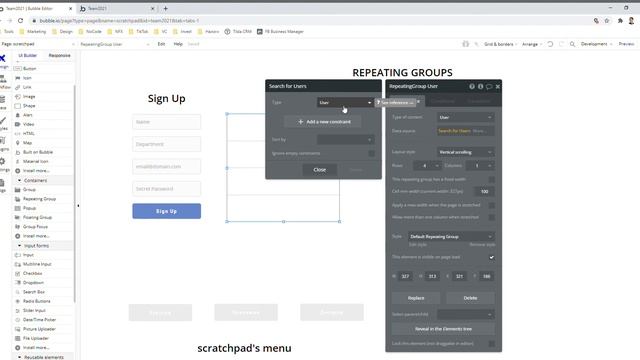Image resolution: width=640 pixels, height=360 pixels.
Task: Select the Picture Uploader element
Action: (x=39, y=329)
